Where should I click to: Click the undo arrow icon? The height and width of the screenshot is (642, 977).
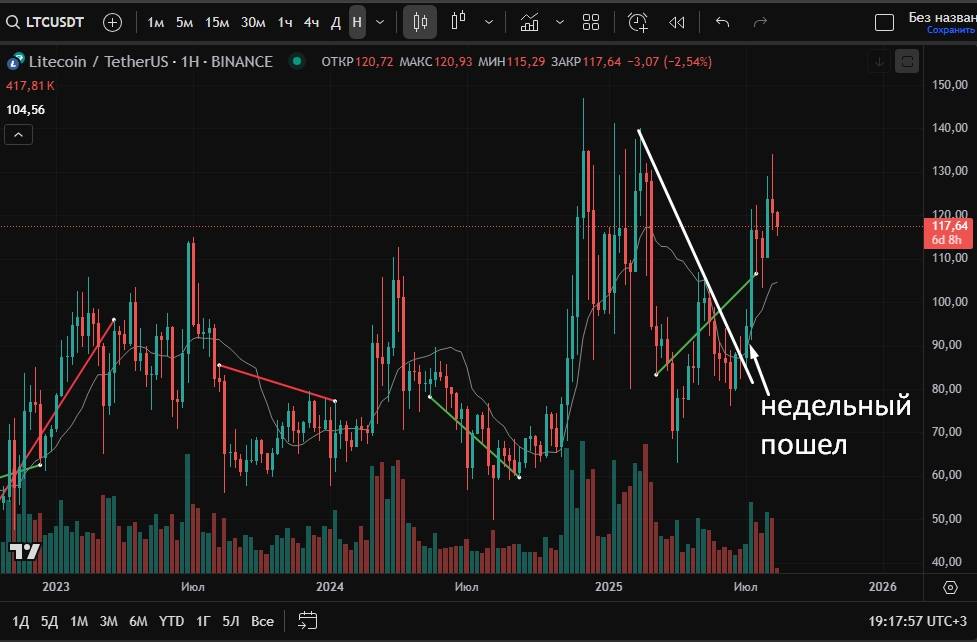click(x=723, y=22)
